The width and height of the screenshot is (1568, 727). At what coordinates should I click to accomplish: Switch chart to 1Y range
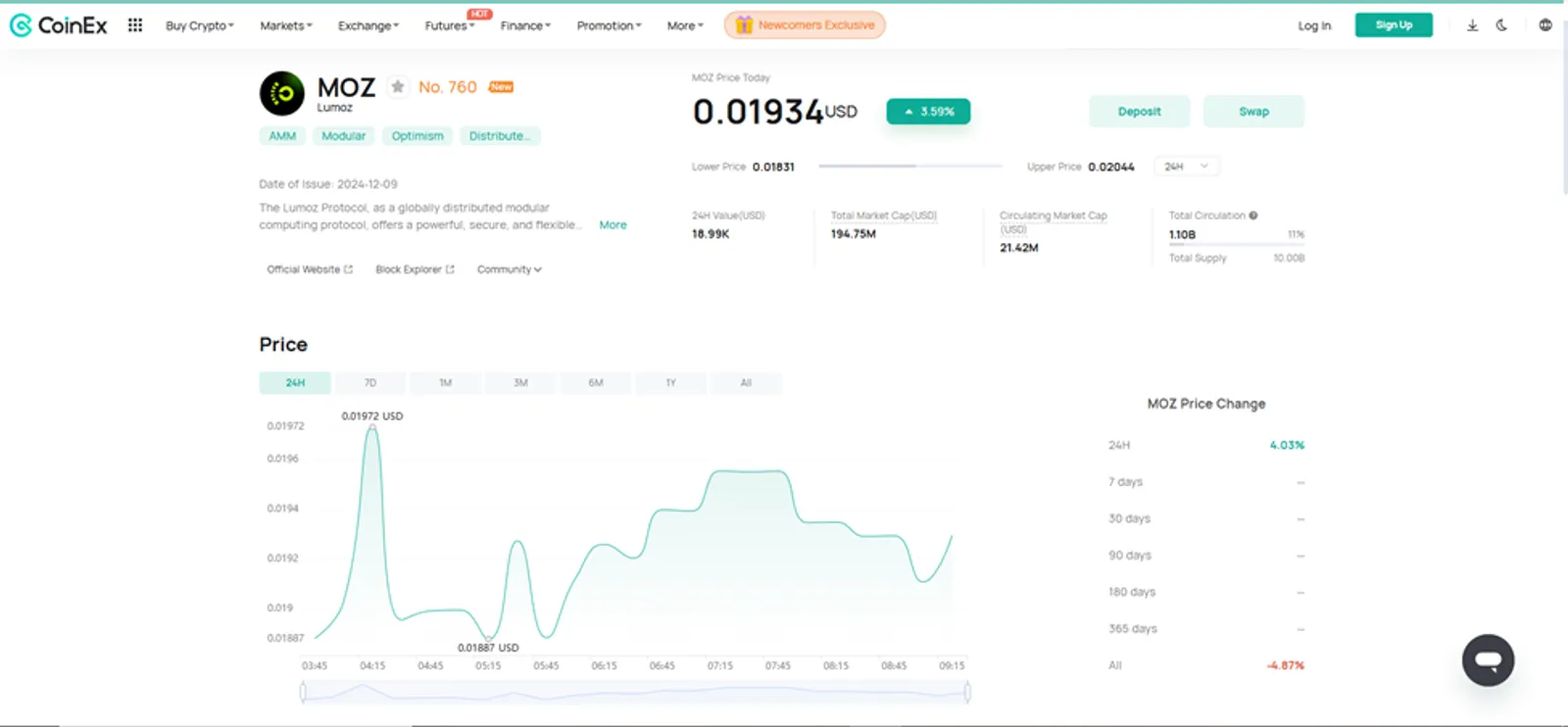pos(670,383)
